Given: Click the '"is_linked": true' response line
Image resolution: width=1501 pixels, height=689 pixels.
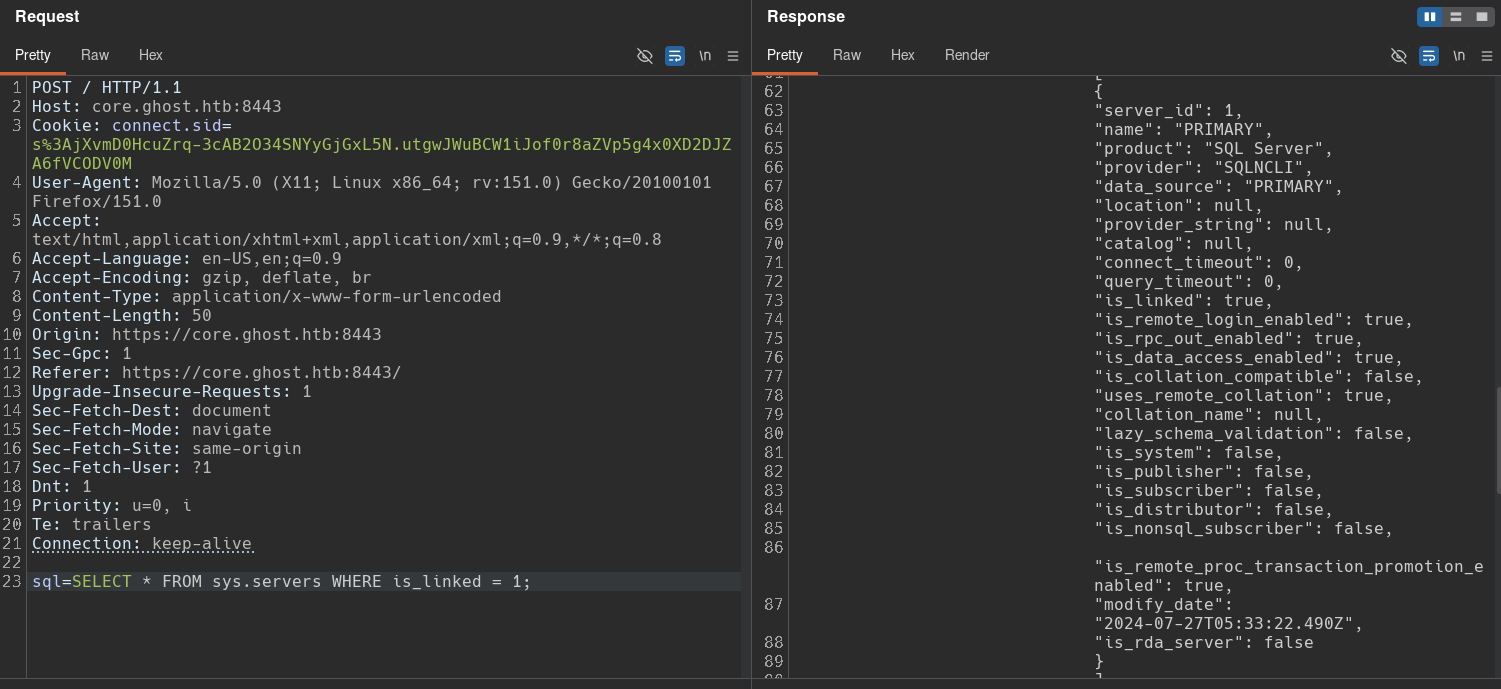Looking at the screenshot, I should tap(1184, 301).
